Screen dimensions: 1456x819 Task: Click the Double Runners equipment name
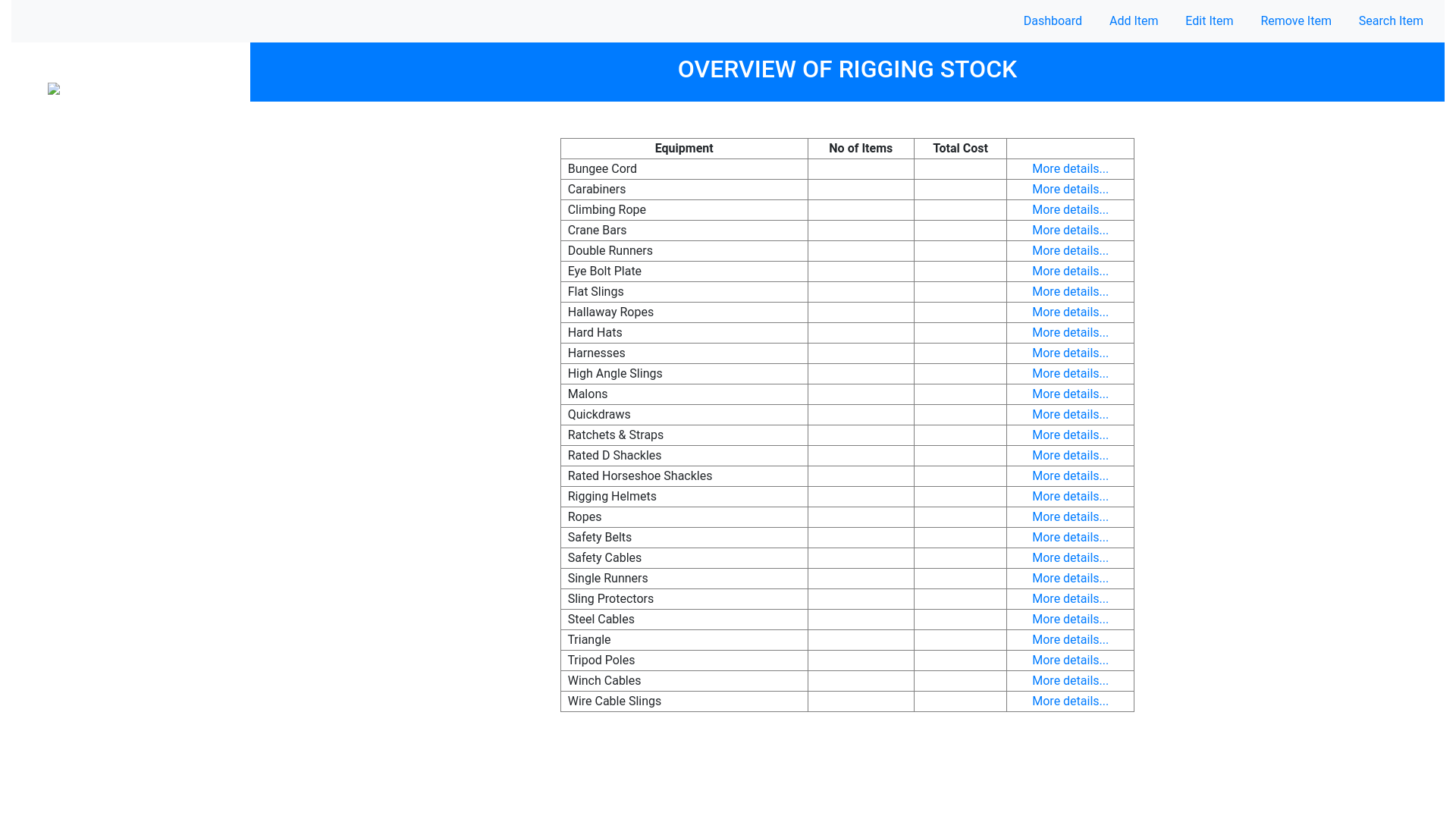click(x=684, y=251)
